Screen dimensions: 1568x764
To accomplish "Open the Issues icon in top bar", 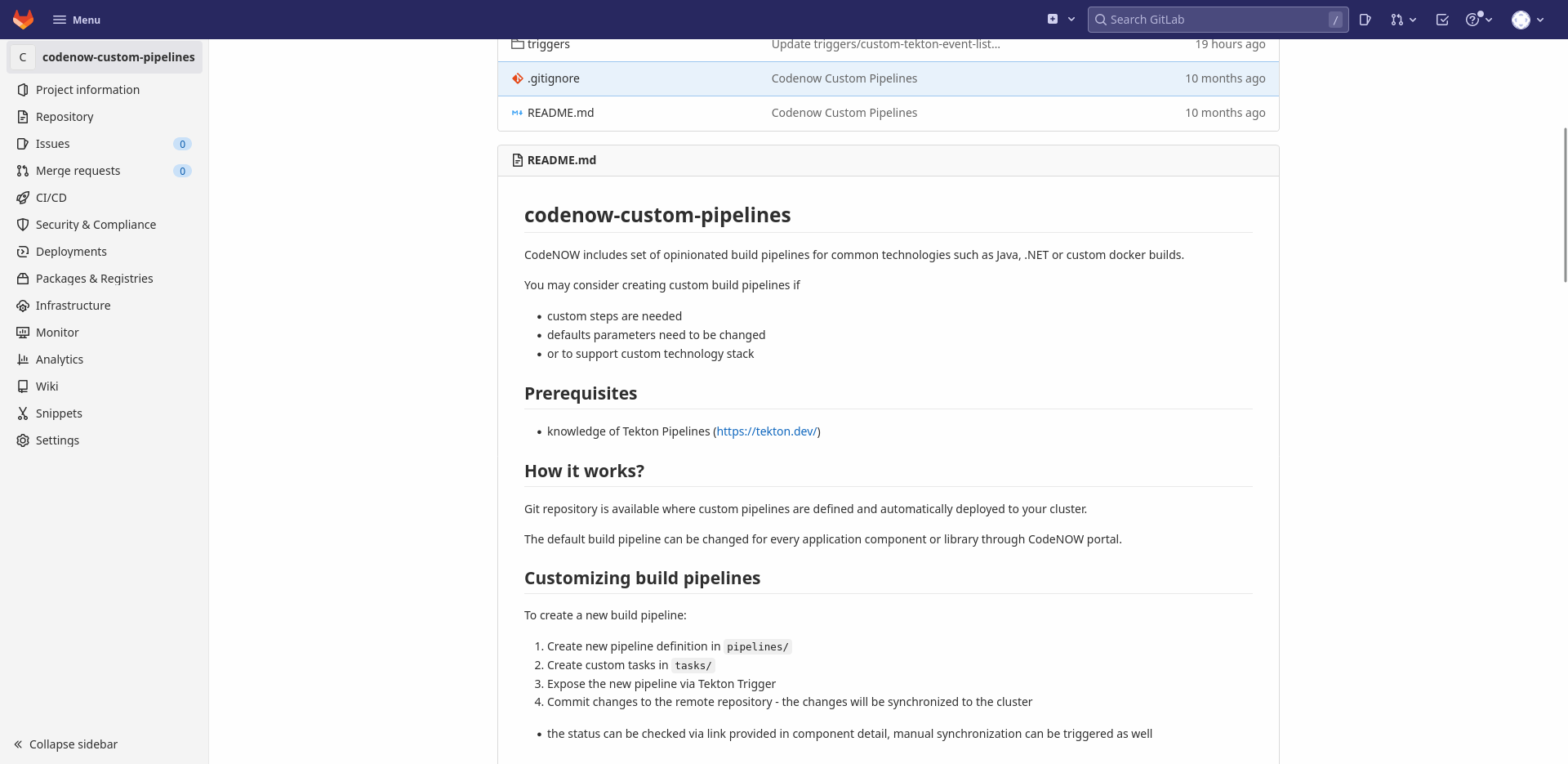I will coord(1365,20).
